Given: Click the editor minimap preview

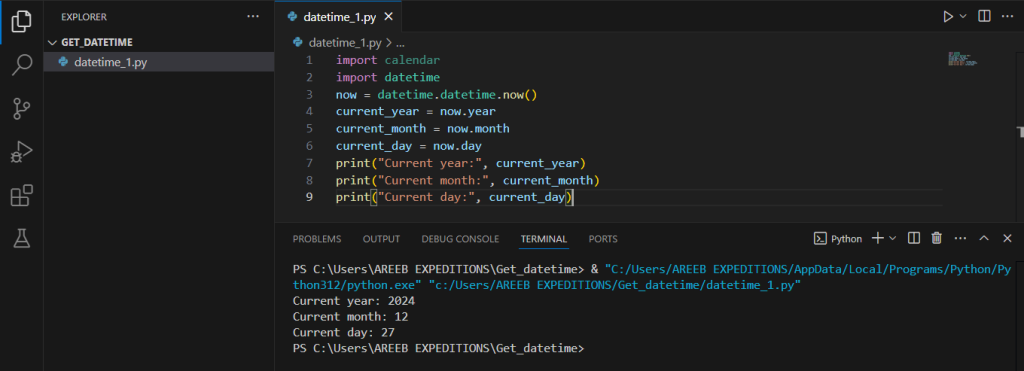Looking at the screenshot, I should [x=962, y=60].
